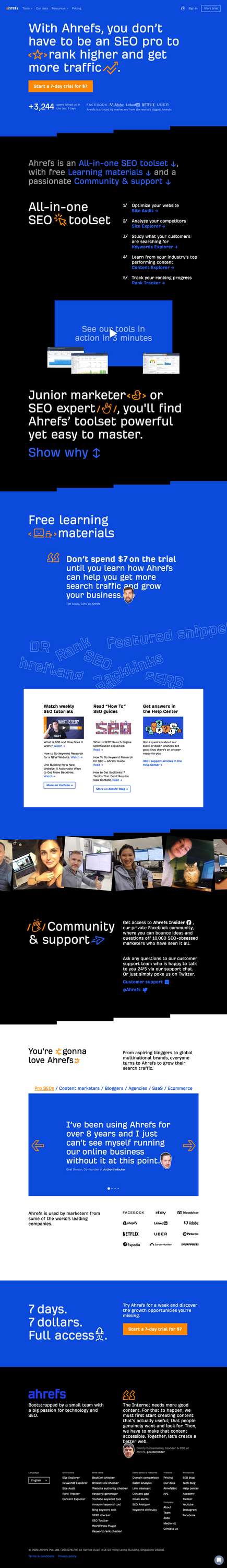Screen dimensions: 227x1568
Task: Click the Learning materials heading link
Action: (109, 173)
